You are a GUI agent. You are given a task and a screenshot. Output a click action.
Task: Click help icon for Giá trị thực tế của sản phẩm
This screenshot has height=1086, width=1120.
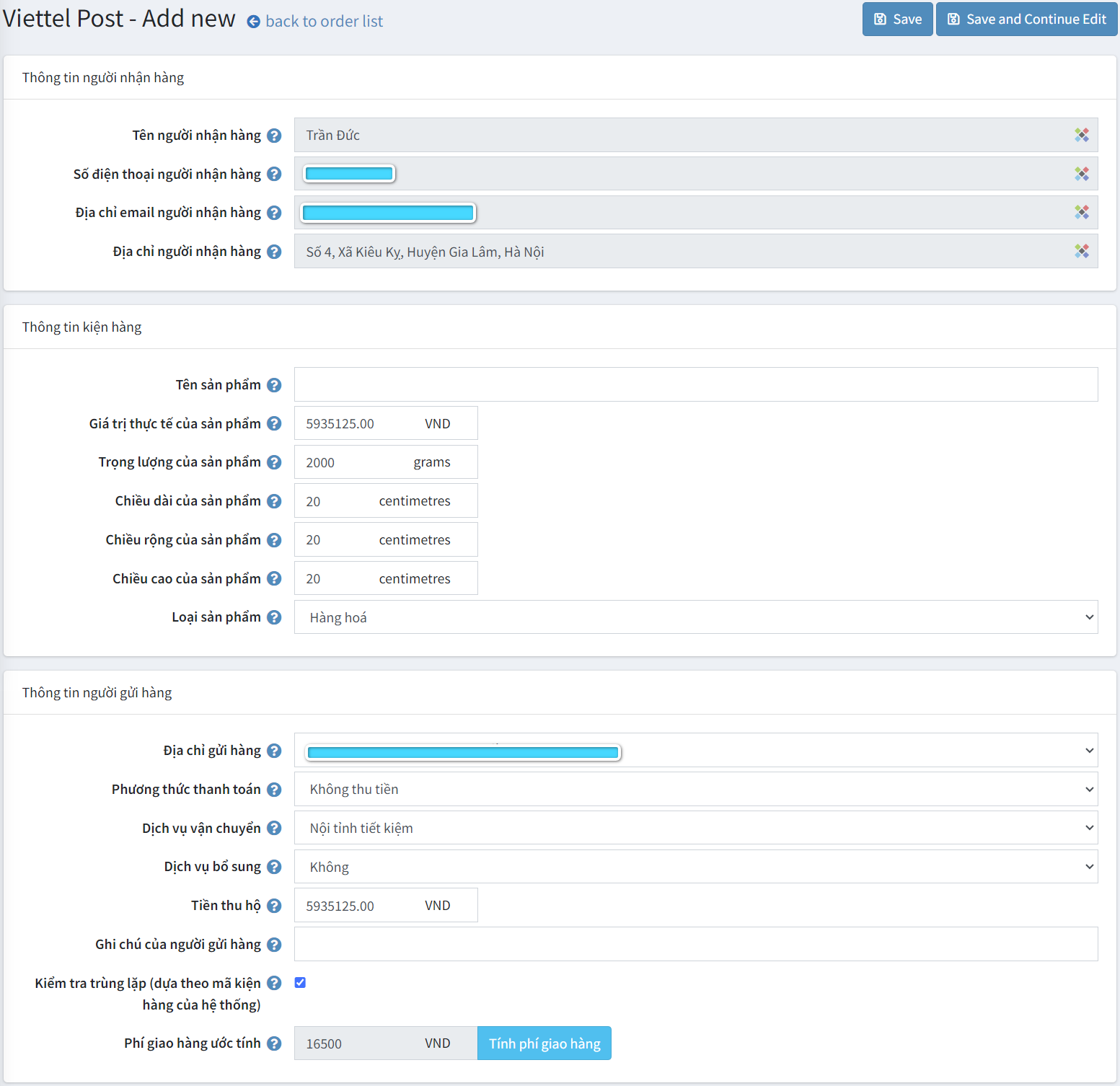274,423
